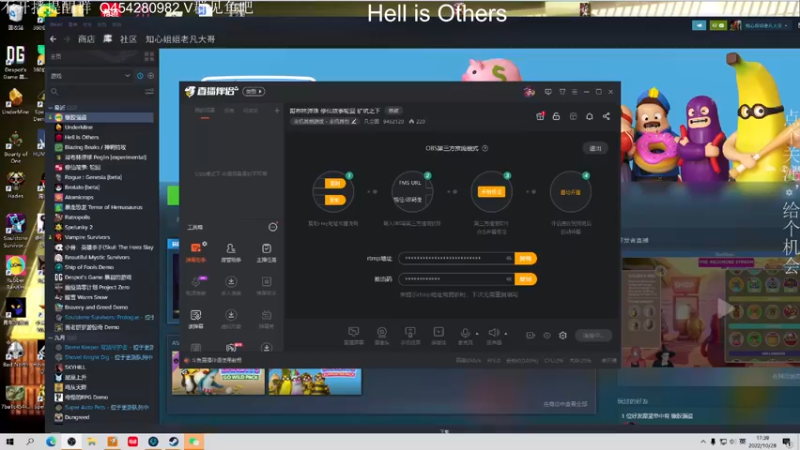800x450 pixels.
Task: Select the first scene tab in streaming app
Action: click(x=205, y=111)
